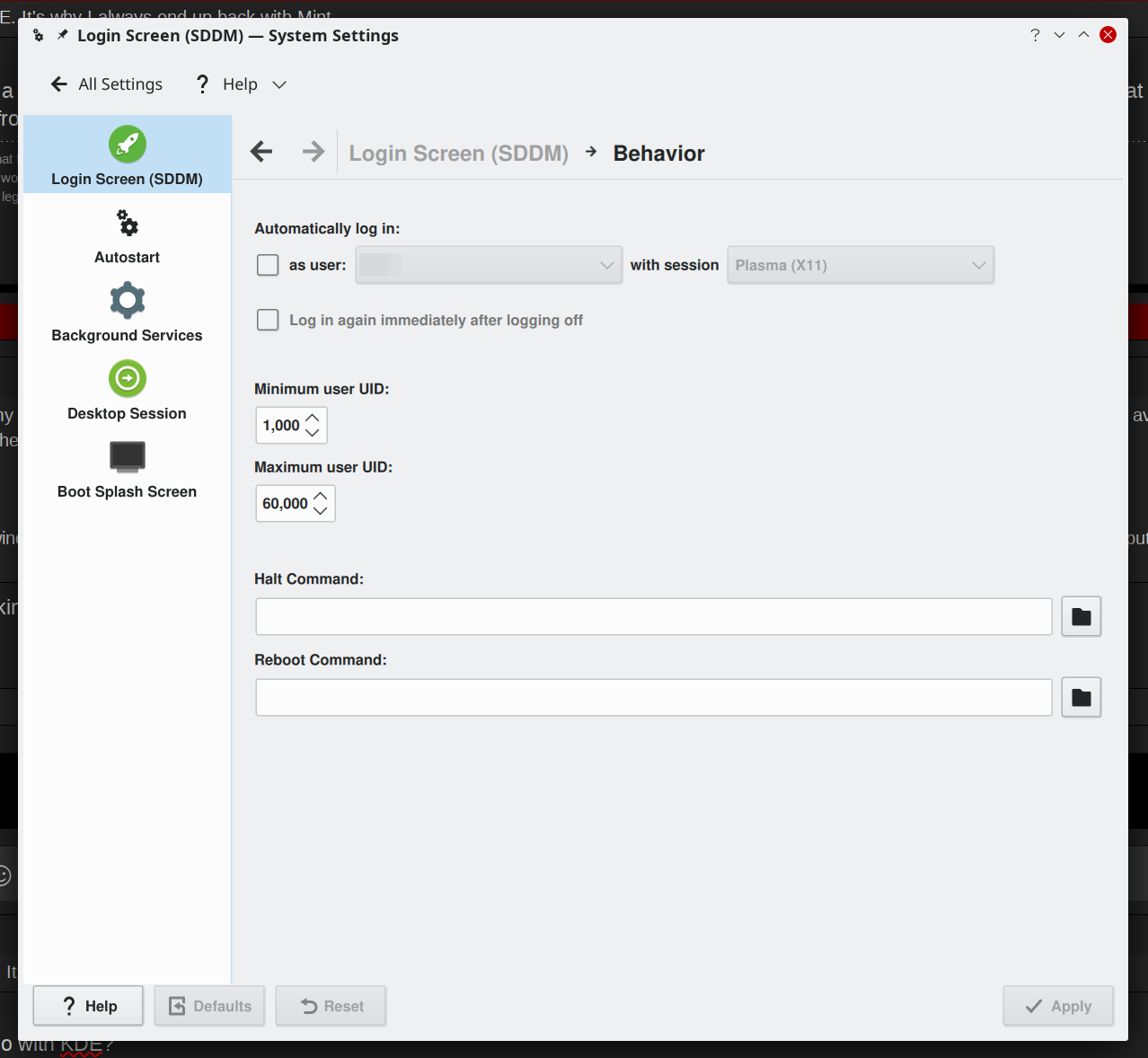This screenshot has width=1148, height=1058.
Task: Open Background Services gear icon
Action: pyautogui.click(x=128, y=301)
